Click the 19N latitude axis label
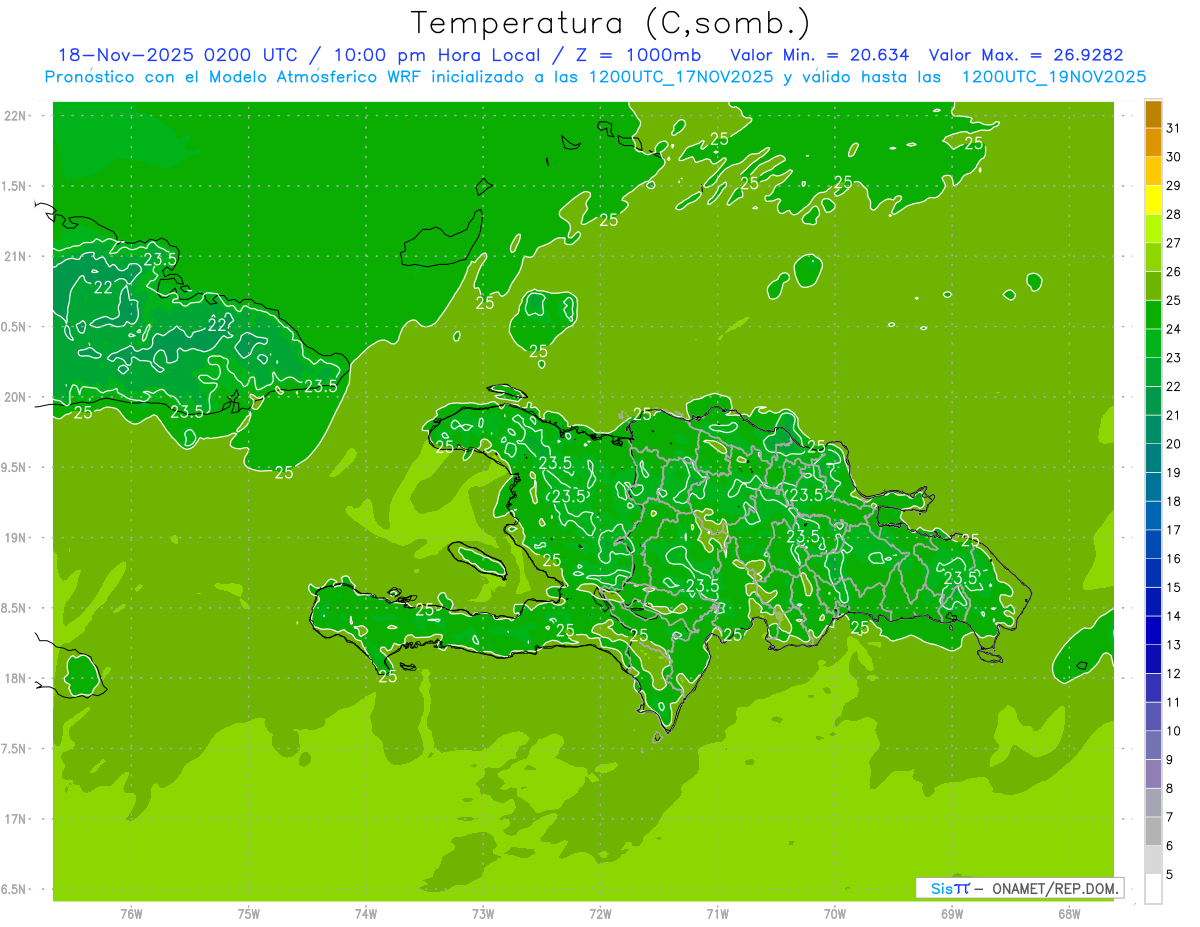 coord(17,538)
